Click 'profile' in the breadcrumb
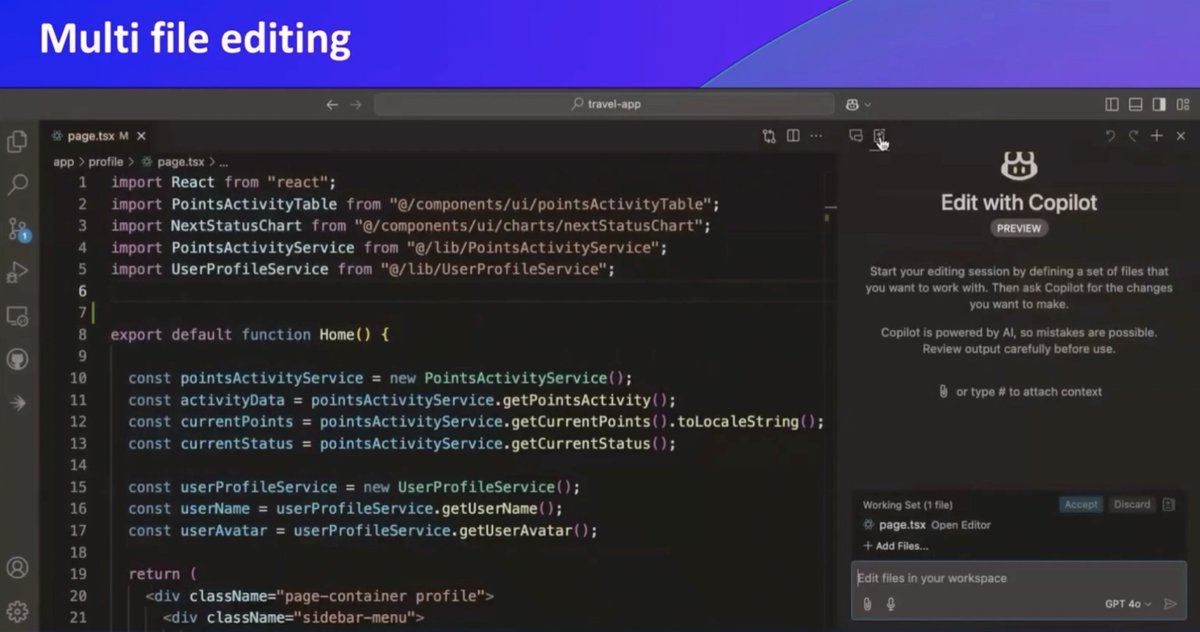The height and width of the screenshot is (632, 1200). tap(106, 161)
